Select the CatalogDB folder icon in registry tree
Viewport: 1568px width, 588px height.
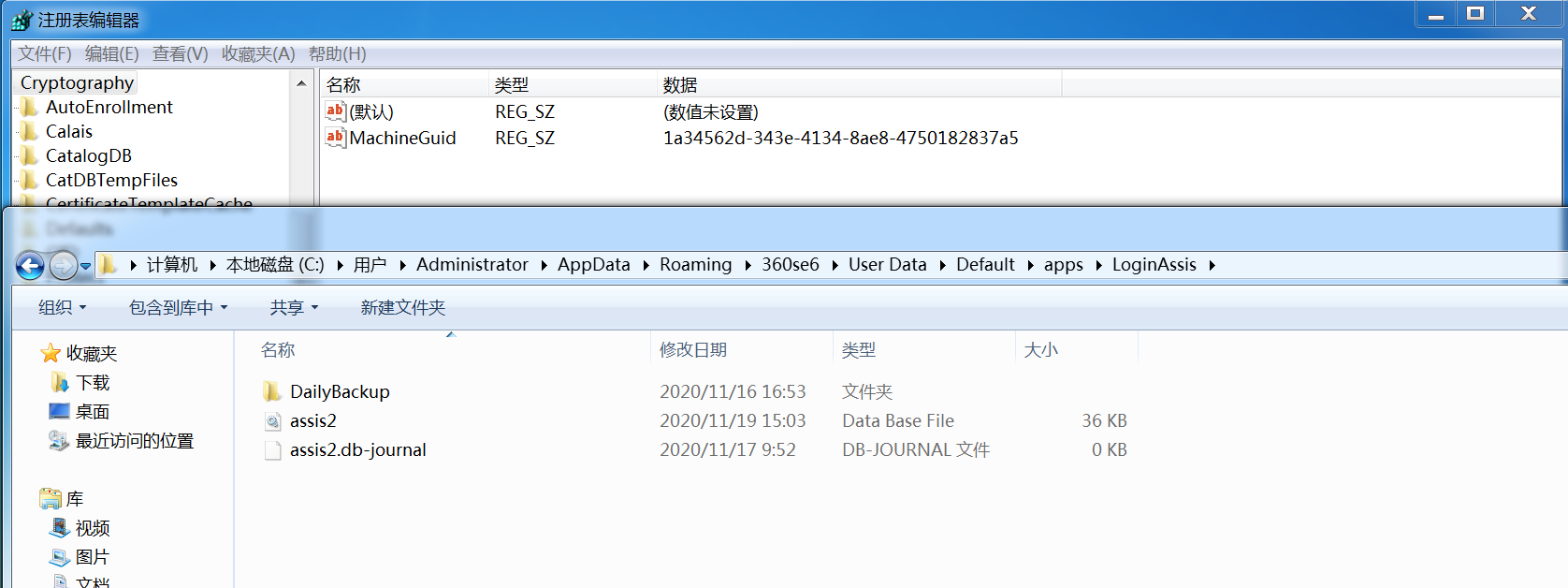pos(30,156)
